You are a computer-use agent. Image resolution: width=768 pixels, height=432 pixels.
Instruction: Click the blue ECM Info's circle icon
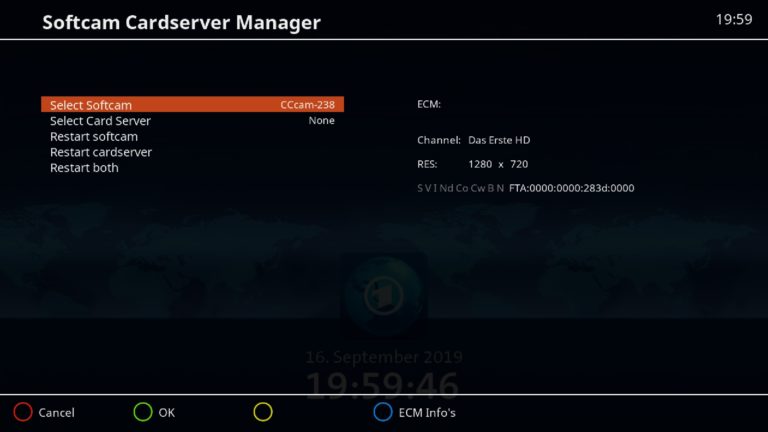[383, 412]
